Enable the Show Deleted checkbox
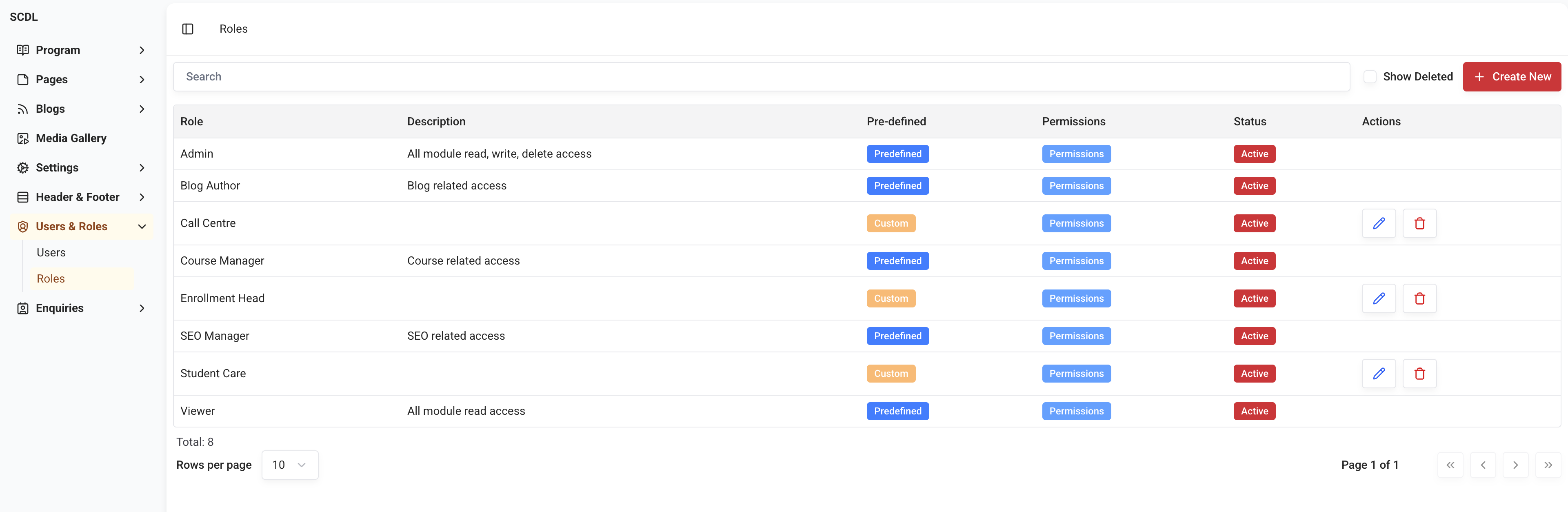Screen dimensions: 1568x512 1370,76
